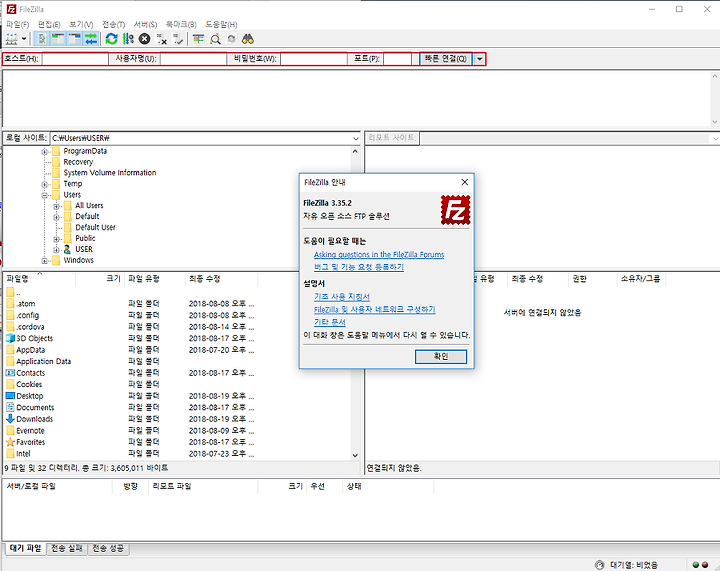Open 기초 사용 지침서 link

pyautogui.click(x=342, y=297)
